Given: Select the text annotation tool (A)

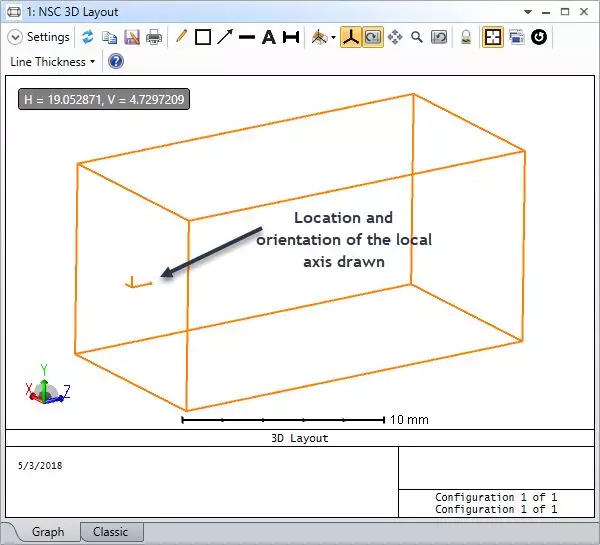Looking at the screenshot, I should pyautogui.click(x=268, y=37).
